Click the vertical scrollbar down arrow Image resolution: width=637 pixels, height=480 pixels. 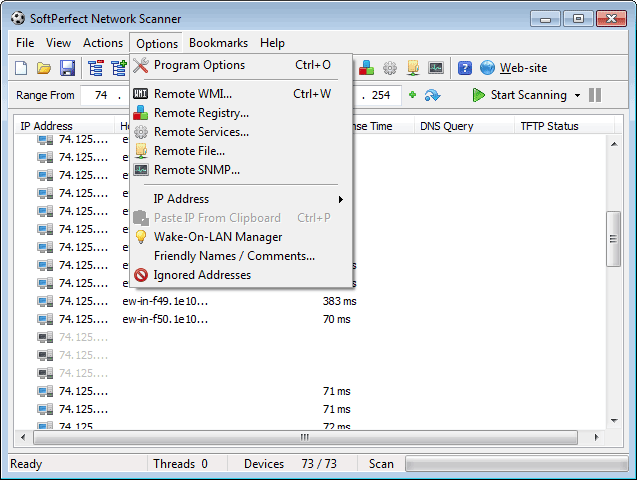tap(614, 421)
